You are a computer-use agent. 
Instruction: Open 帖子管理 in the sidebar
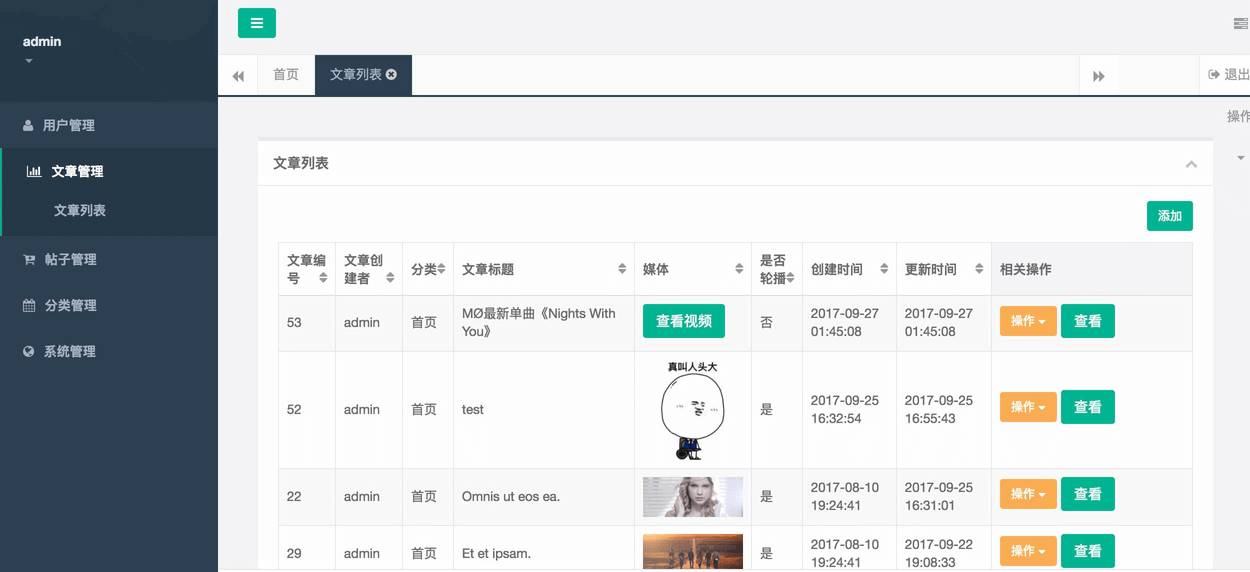pos(70,259)
